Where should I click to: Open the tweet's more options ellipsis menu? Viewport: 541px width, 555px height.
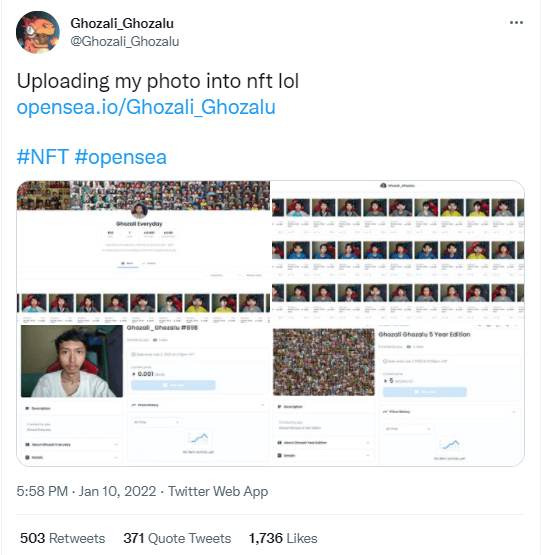point(516,23)
